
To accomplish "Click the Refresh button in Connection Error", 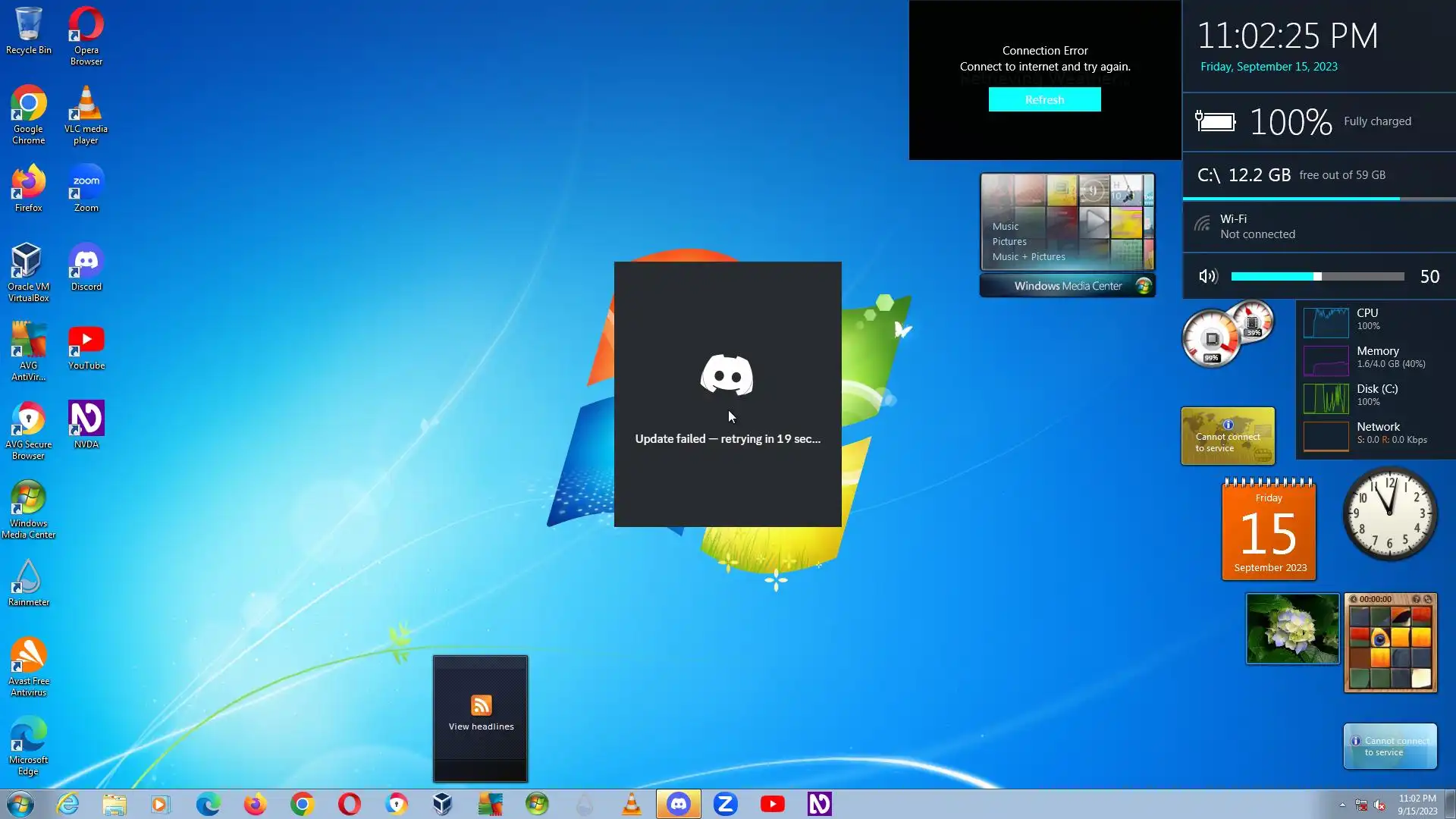I will coord(1044,100).
